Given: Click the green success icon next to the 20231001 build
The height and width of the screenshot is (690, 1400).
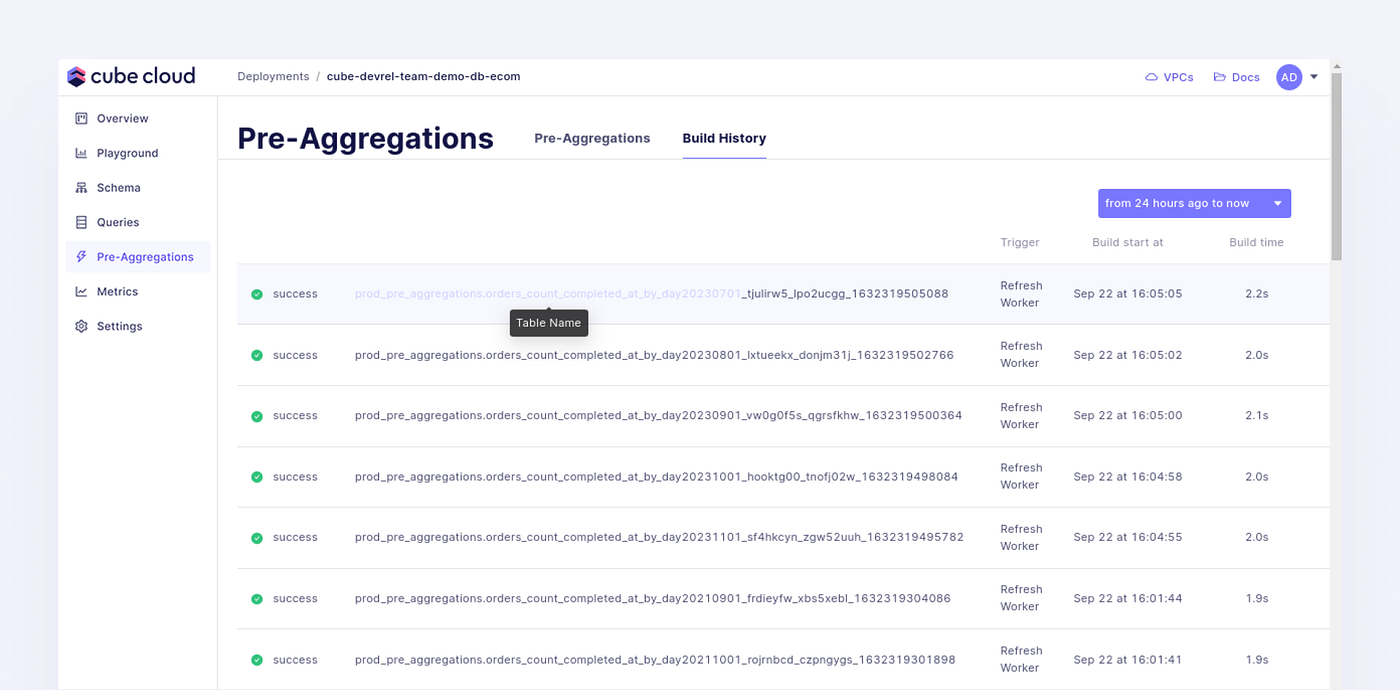Looking at the screenshot, I should [258, 476].
